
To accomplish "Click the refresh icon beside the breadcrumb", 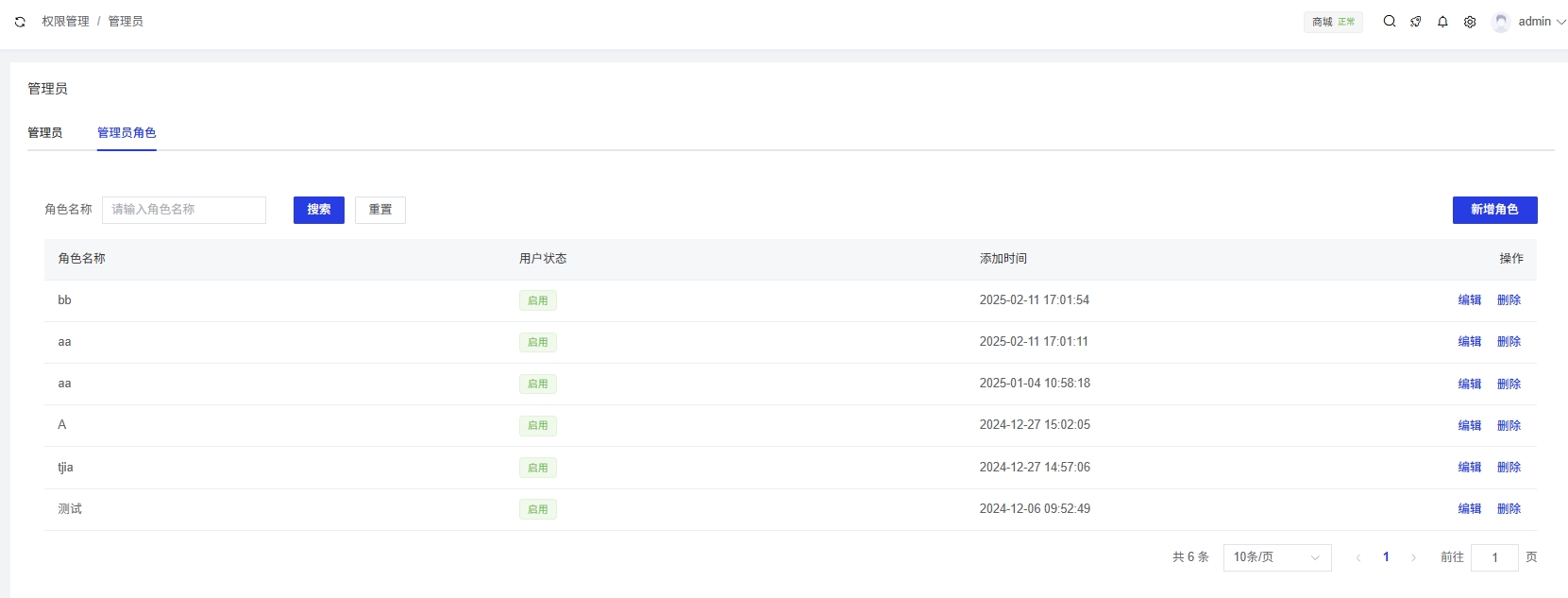I will click(20, 22).
